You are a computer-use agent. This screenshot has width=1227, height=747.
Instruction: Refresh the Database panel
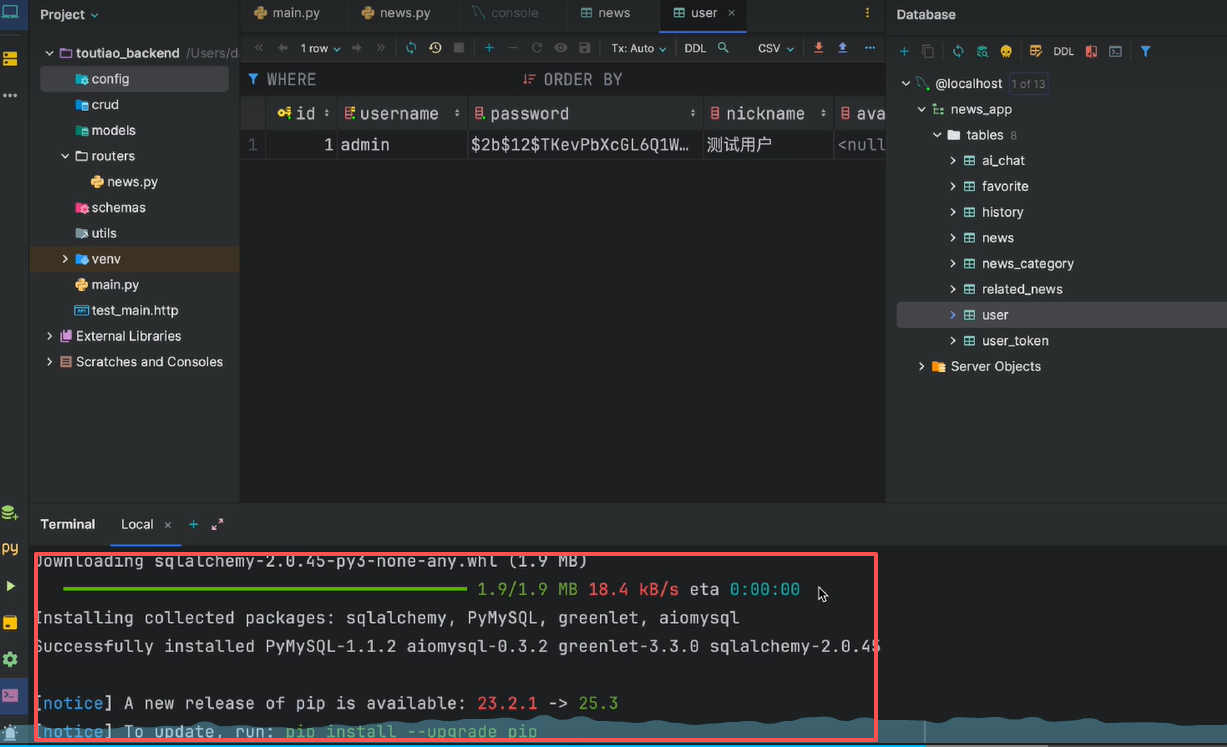tap(958, 51)
